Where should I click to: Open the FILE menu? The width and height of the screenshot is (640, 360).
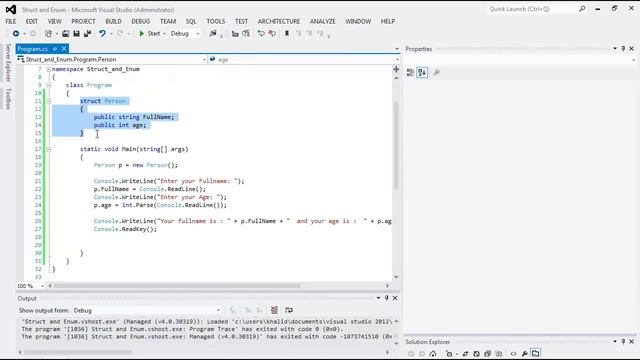[x=11, y=21]
